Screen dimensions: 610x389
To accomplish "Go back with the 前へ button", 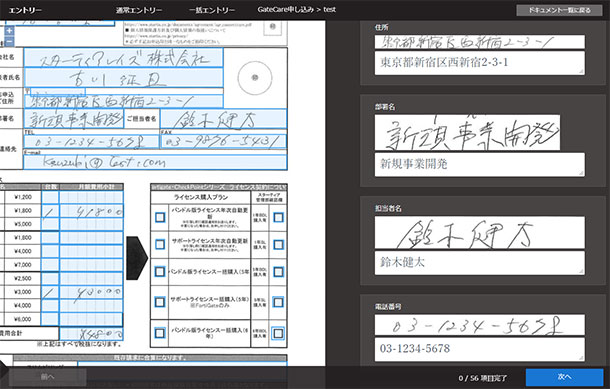I will (x=47, y=377).
